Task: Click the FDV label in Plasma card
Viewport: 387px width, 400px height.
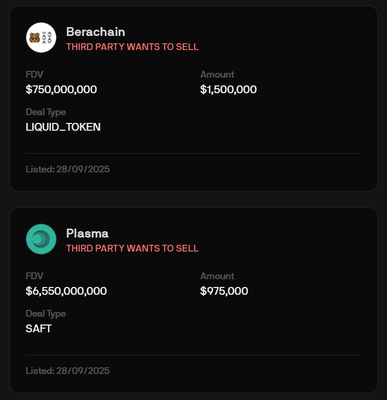Action: [34, 276]
